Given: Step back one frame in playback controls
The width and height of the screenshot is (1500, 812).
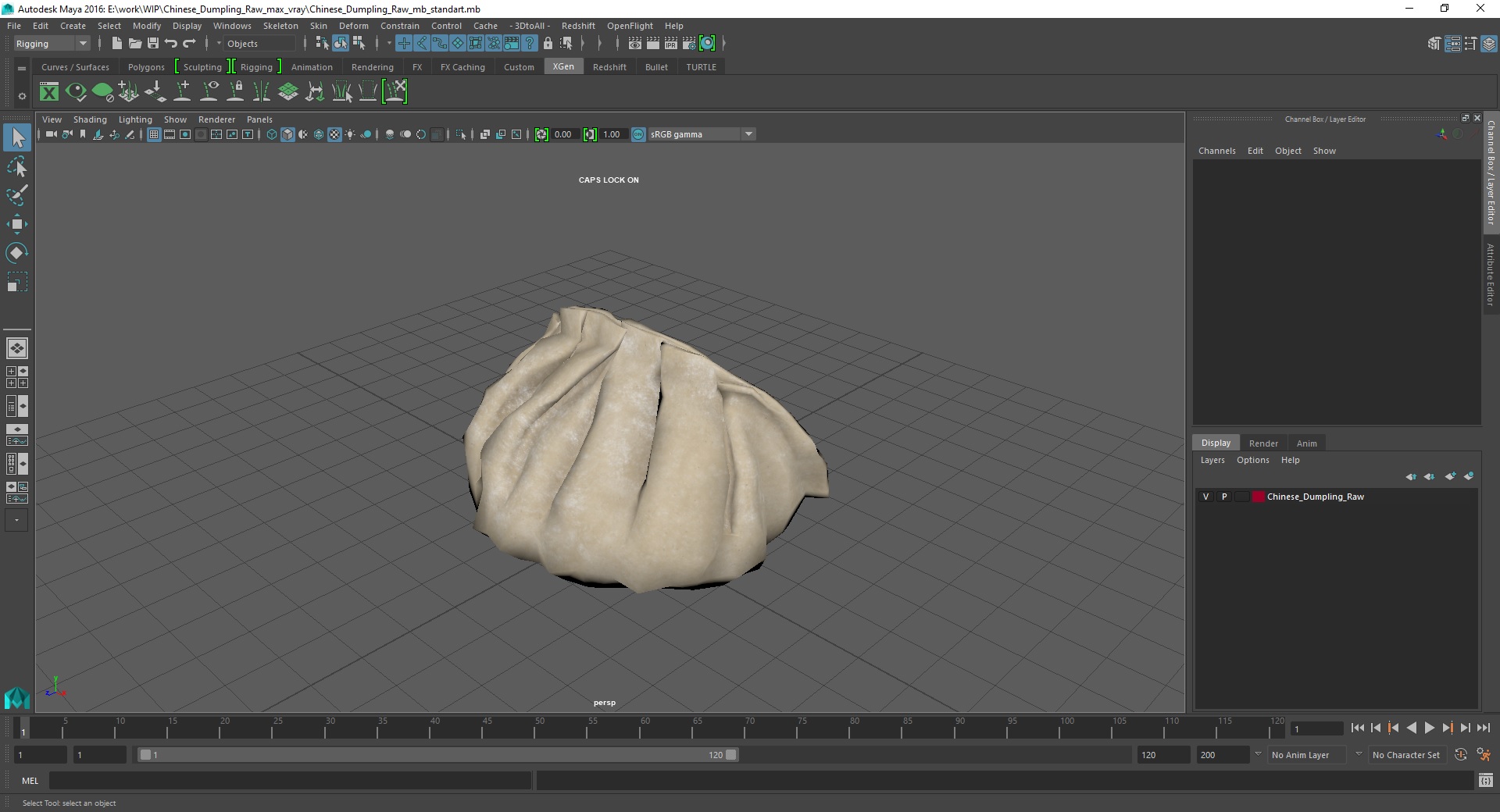Looking at the screenshot, I should (x=1375, y=728).
